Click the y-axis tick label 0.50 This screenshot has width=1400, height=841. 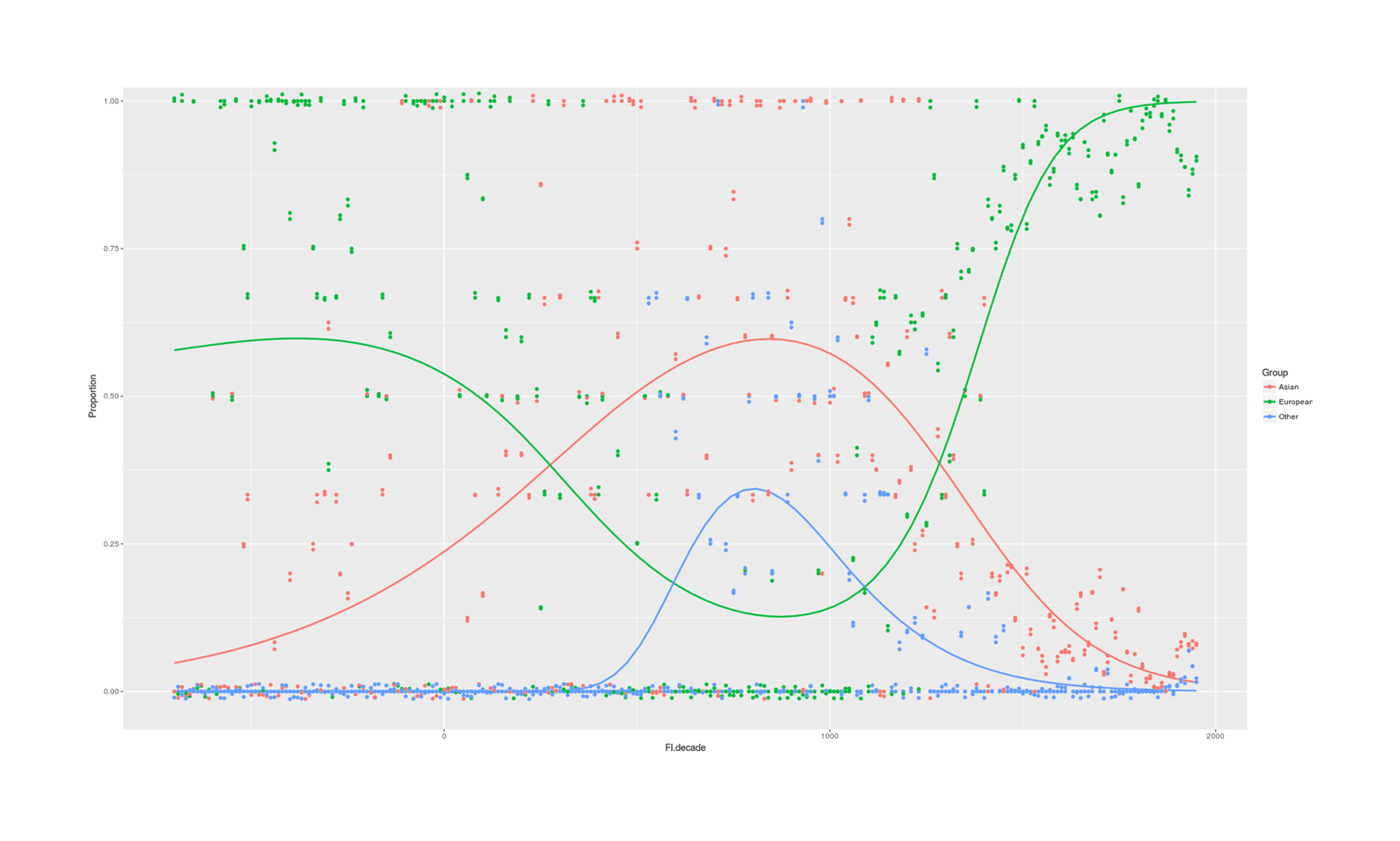(111, 396)
